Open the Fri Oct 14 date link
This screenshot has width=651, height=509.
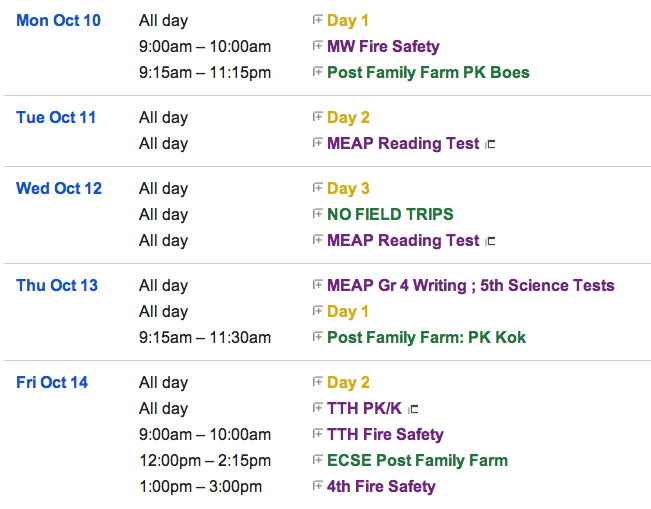tap(52, 382)
